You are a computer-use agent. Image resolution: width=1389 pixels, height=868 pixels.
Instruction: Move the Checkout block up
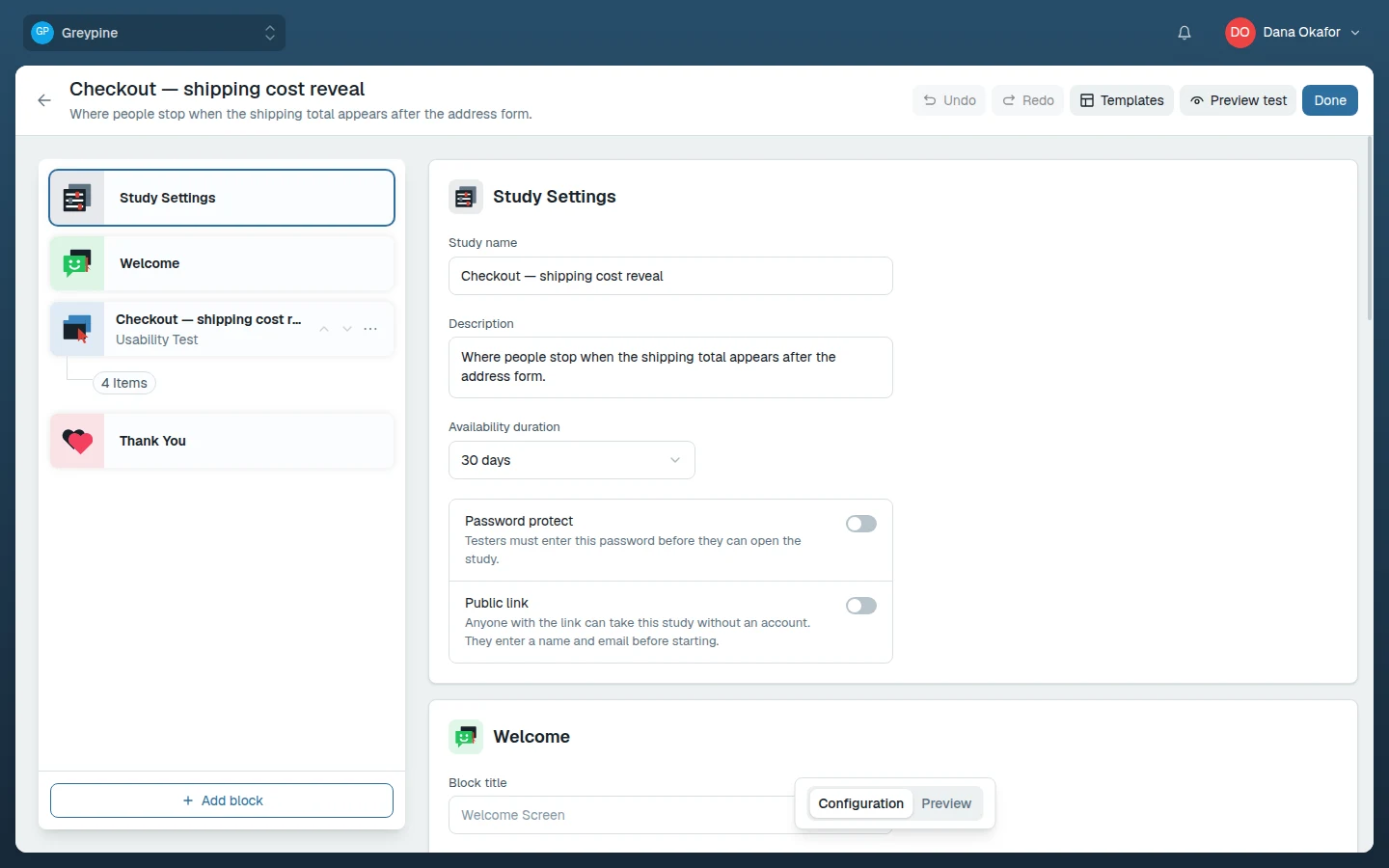tap(324, 329)
